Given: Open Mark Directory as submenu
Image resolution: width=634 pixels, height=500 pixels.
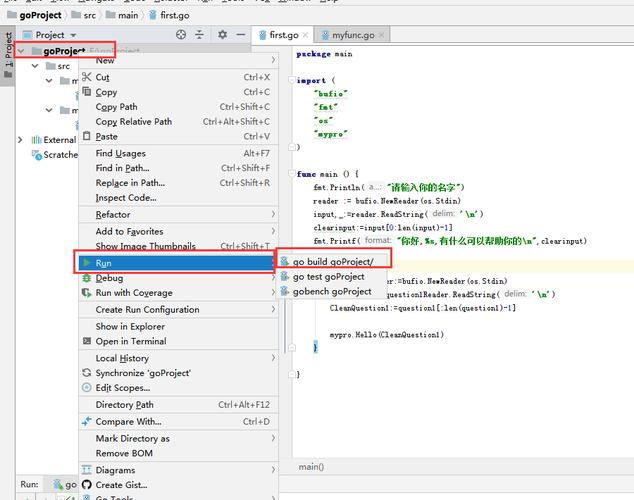Looking at the screenshot, I should [x=178, y=439].
